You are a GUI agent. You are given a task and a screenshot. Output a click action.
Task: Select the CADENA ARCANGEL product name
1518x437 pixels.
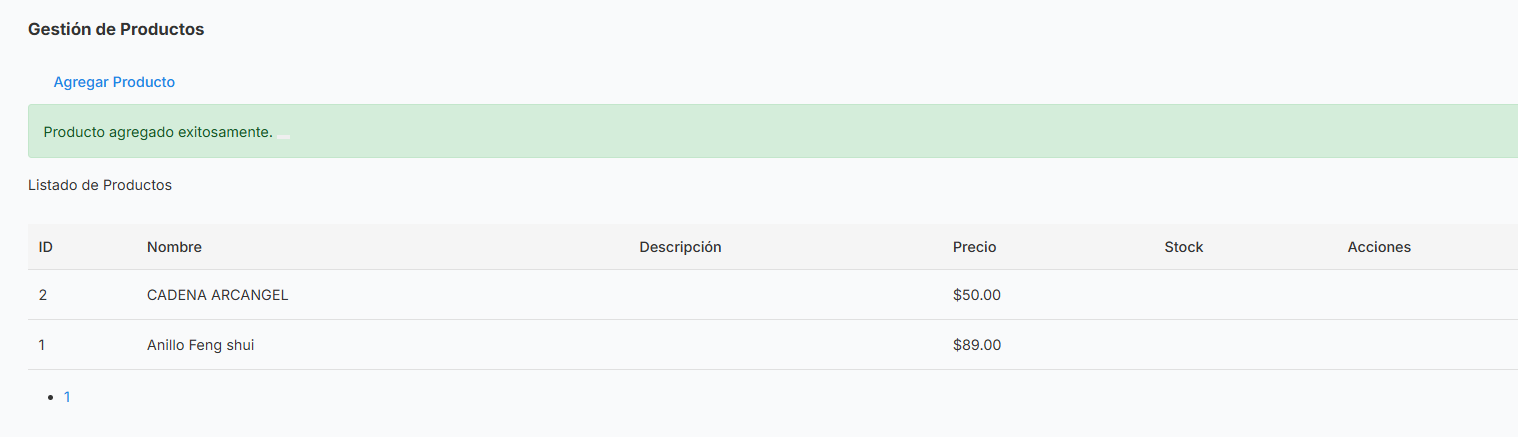(x=218, y=295)
